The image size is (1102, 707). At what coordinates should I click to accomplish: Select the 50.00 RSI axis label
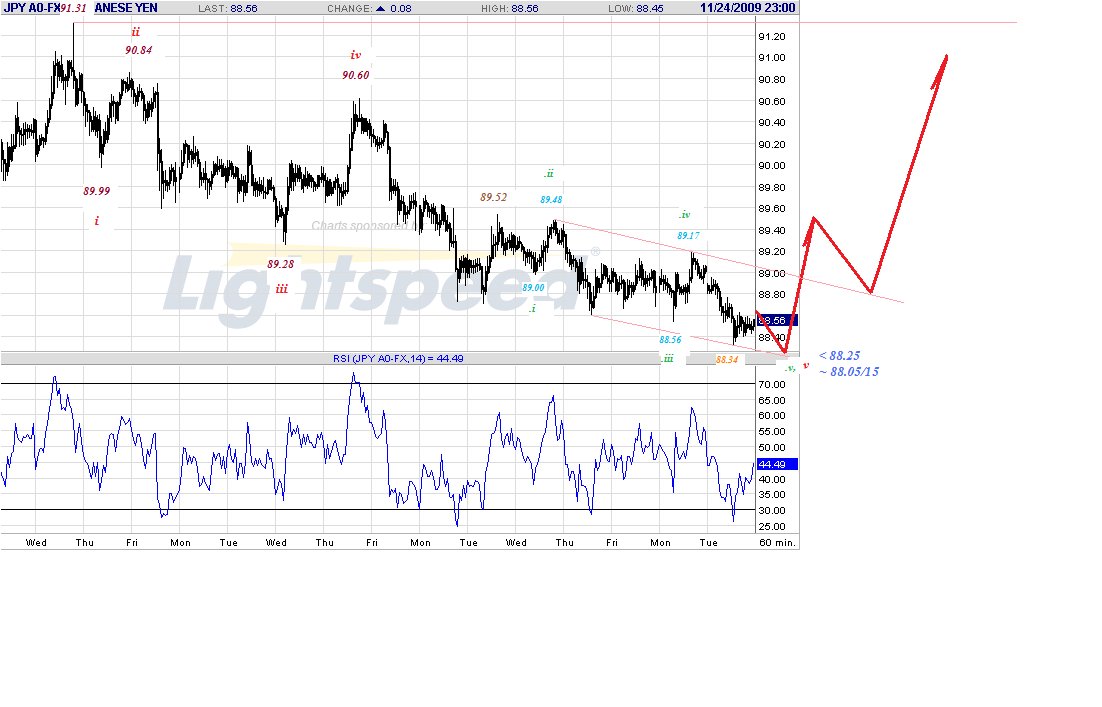772,448
